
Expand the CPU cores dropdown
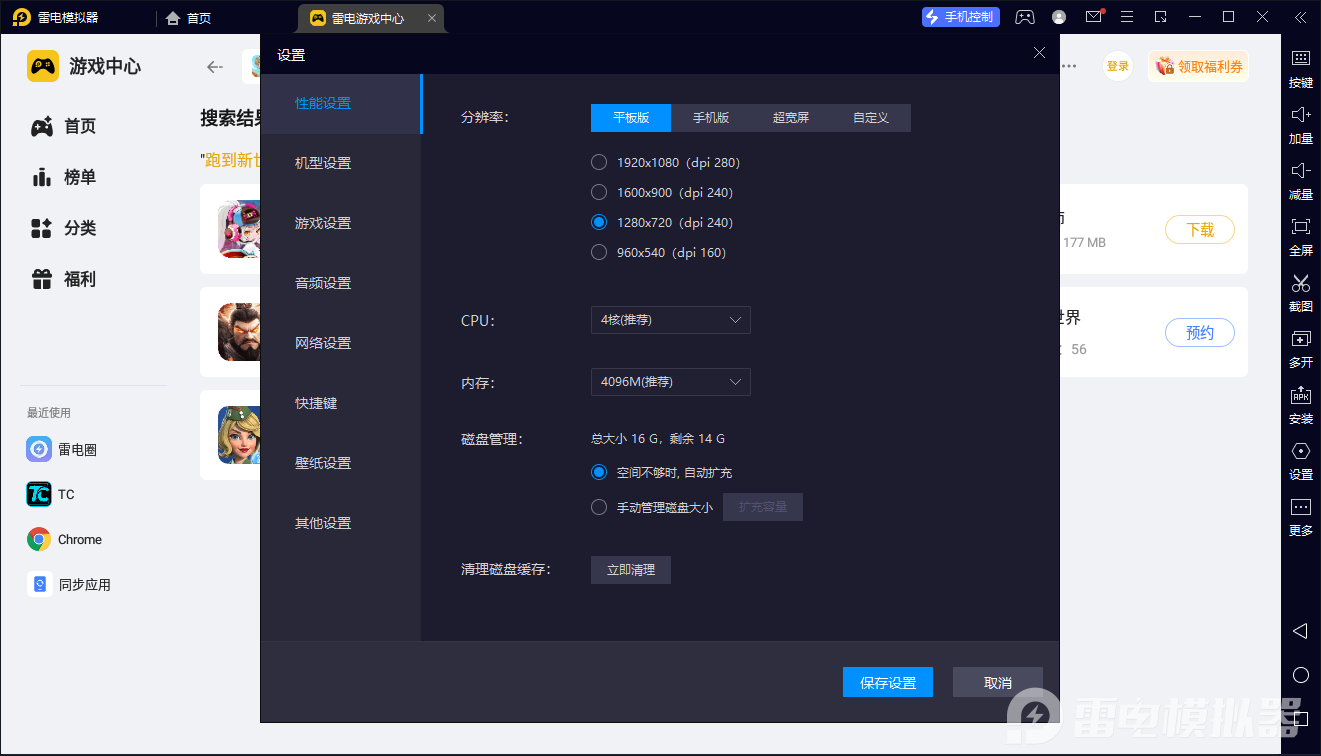[670, 320]
